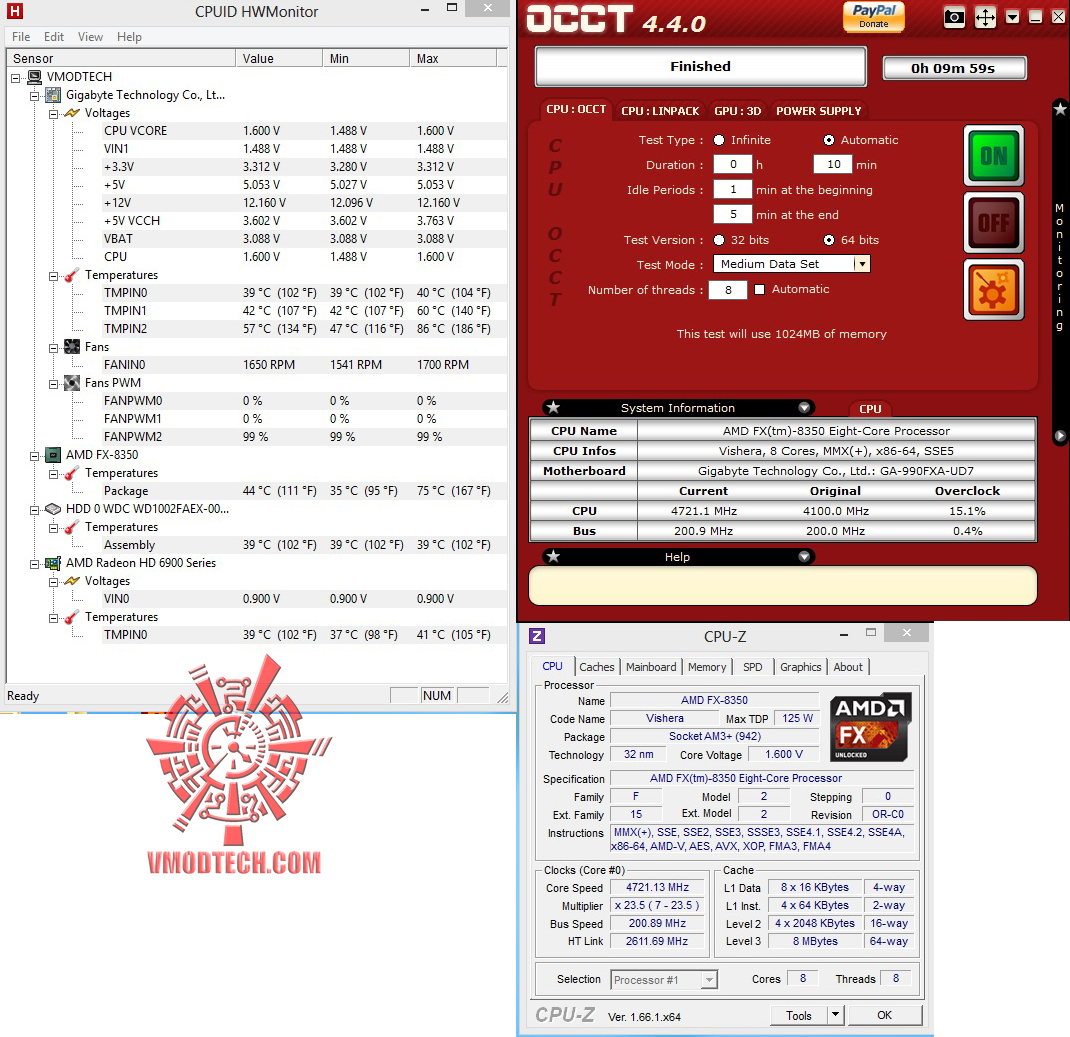Collapse the AMD FX-8350 tree node
The image size is (1070, 1037).
(34, 456)
